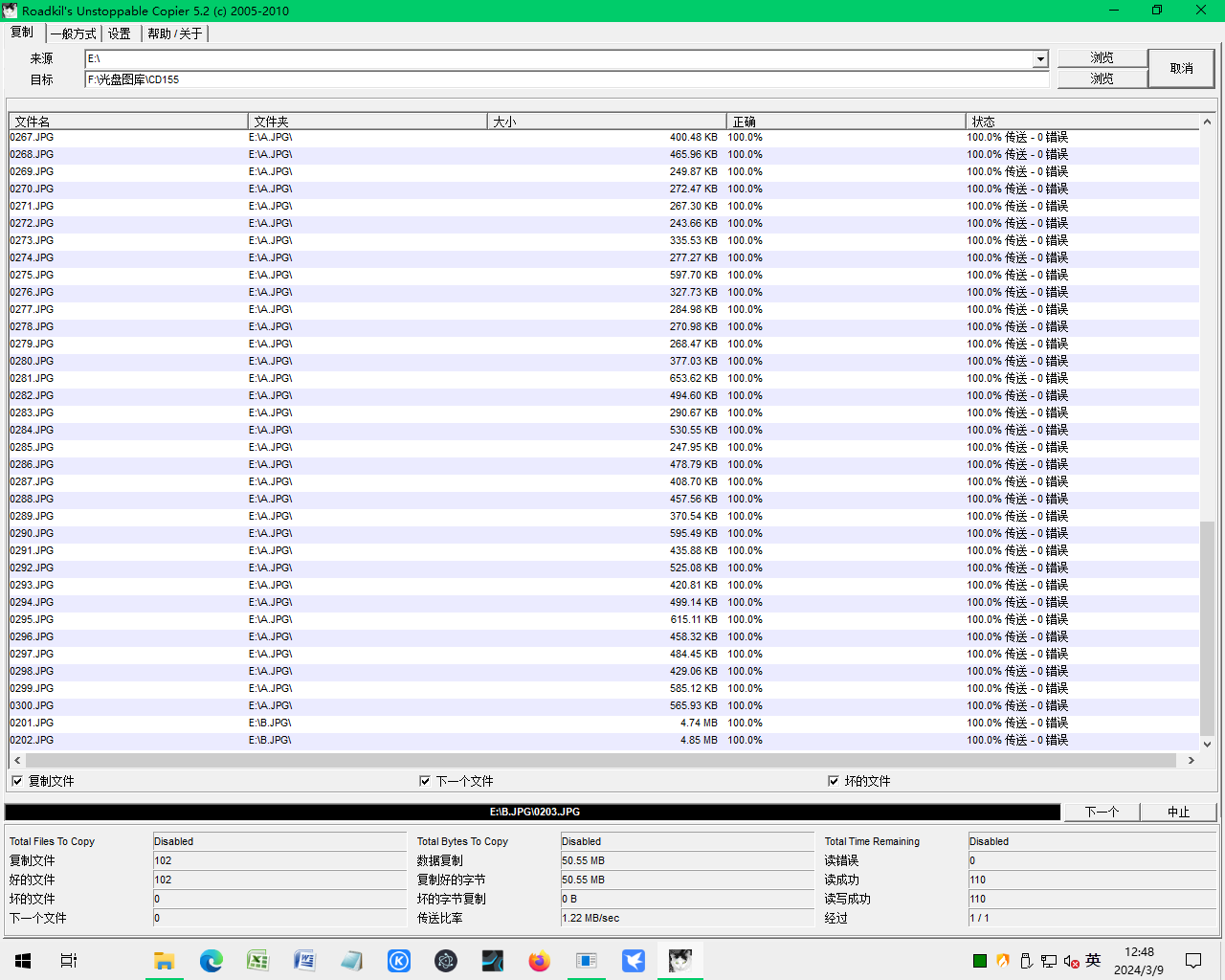The width and height of the screenshot is (1225, 980).
Task: Click the green square tray icon
Action: click(x=980, y=961)
